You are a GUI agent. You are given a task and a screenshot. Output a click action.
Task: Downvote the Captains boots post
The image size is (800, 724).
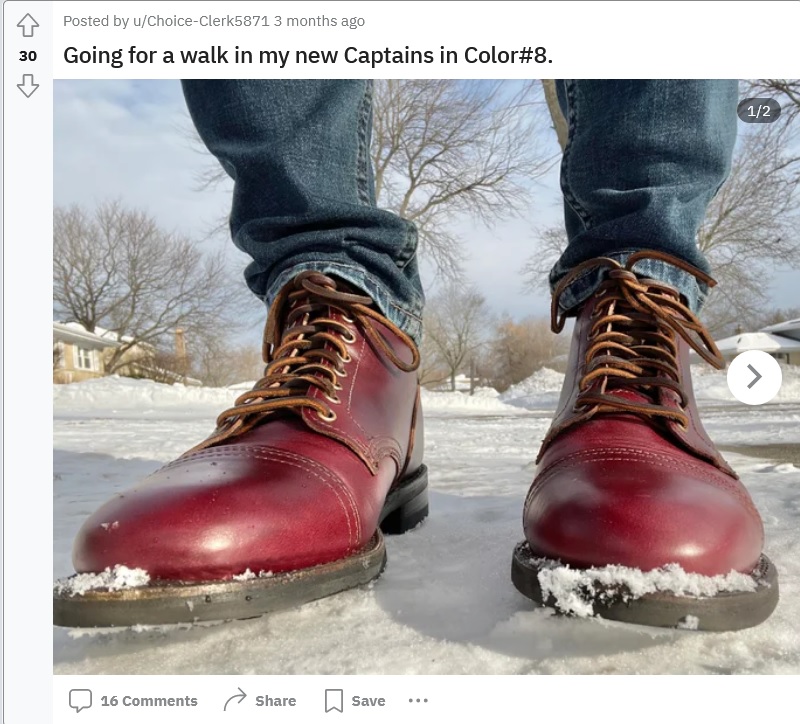(28, 85)
